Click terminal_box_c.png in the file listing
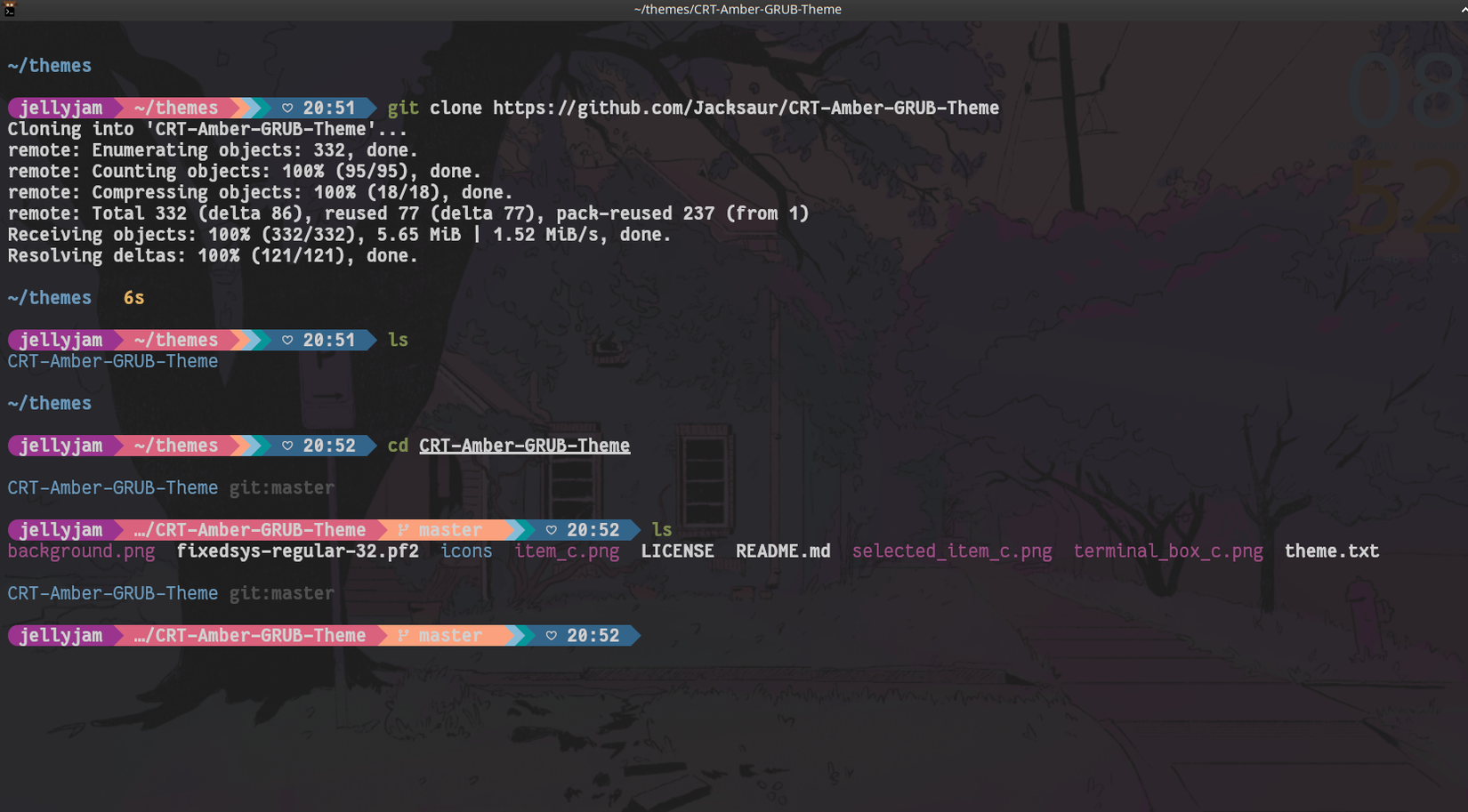This screenshot has width=1468, height=812. tap(1168, 551)
